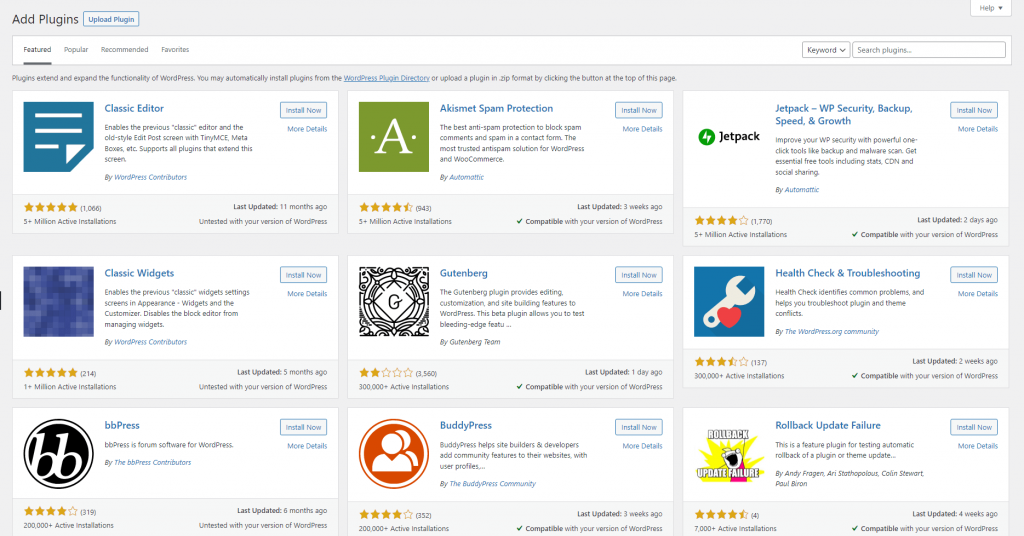Install the Rollback Update Failure plugin
1024x536 pixels.
tap(974, 427)
